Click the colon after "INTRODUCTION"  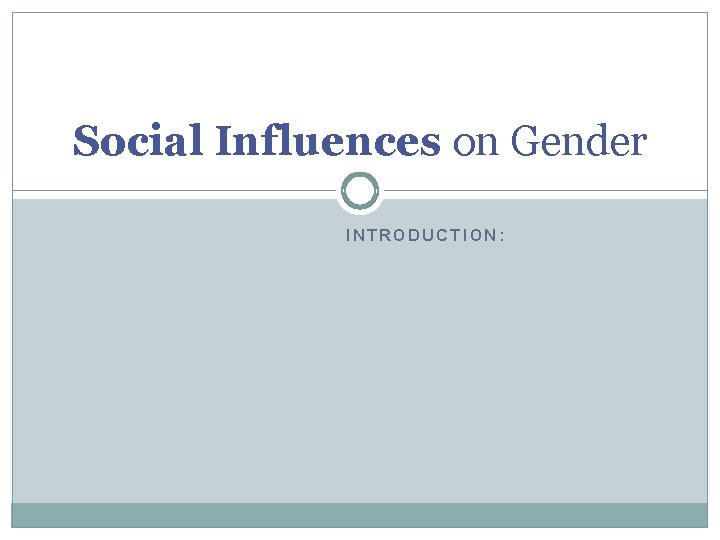click(500, 236)
